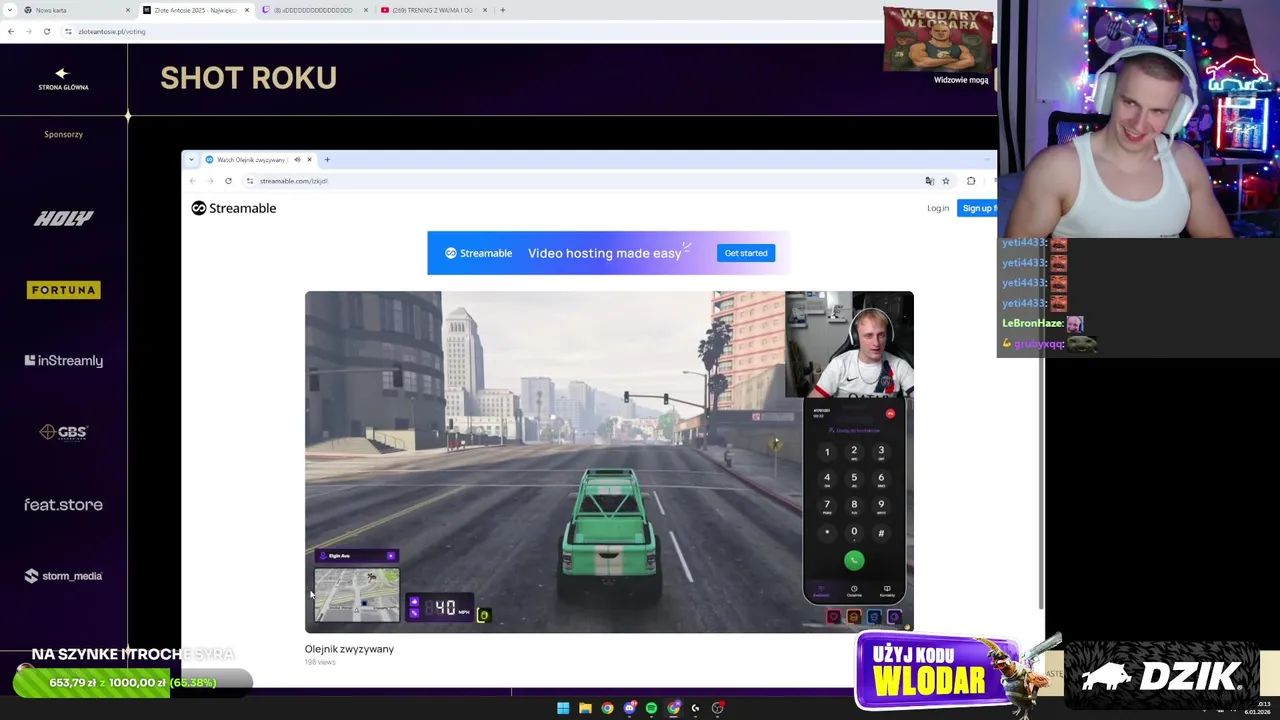Mute the Streamable tab audio icon
Viewport: 1280px width, 720px height.
coord(297,160)
